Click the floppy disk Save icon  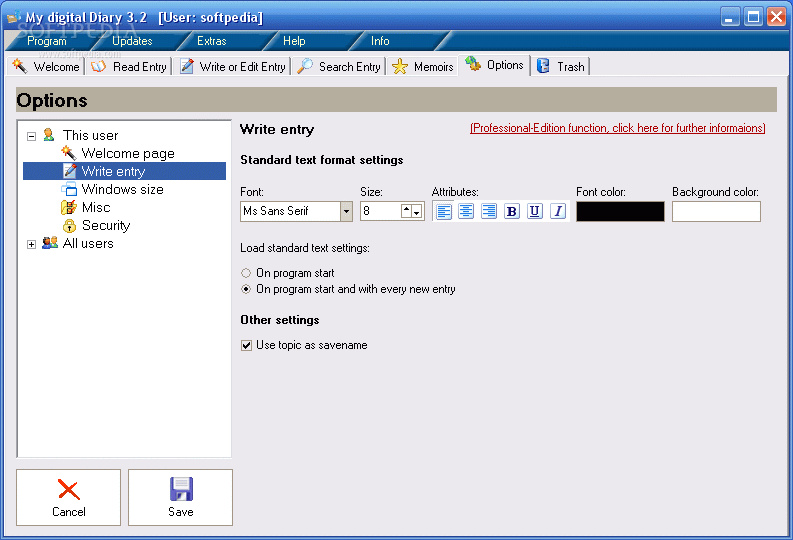pos(181,489)
